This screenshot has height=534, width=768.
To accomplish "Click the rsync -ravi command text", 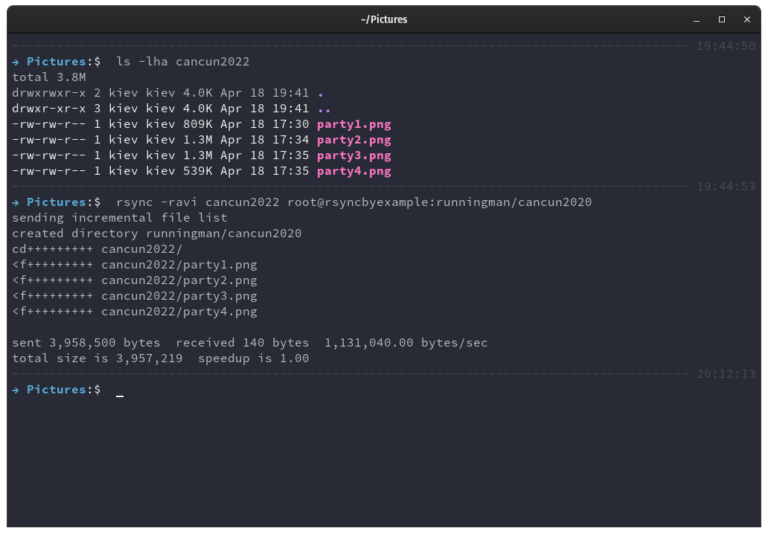I will click(x=156, y=202).
